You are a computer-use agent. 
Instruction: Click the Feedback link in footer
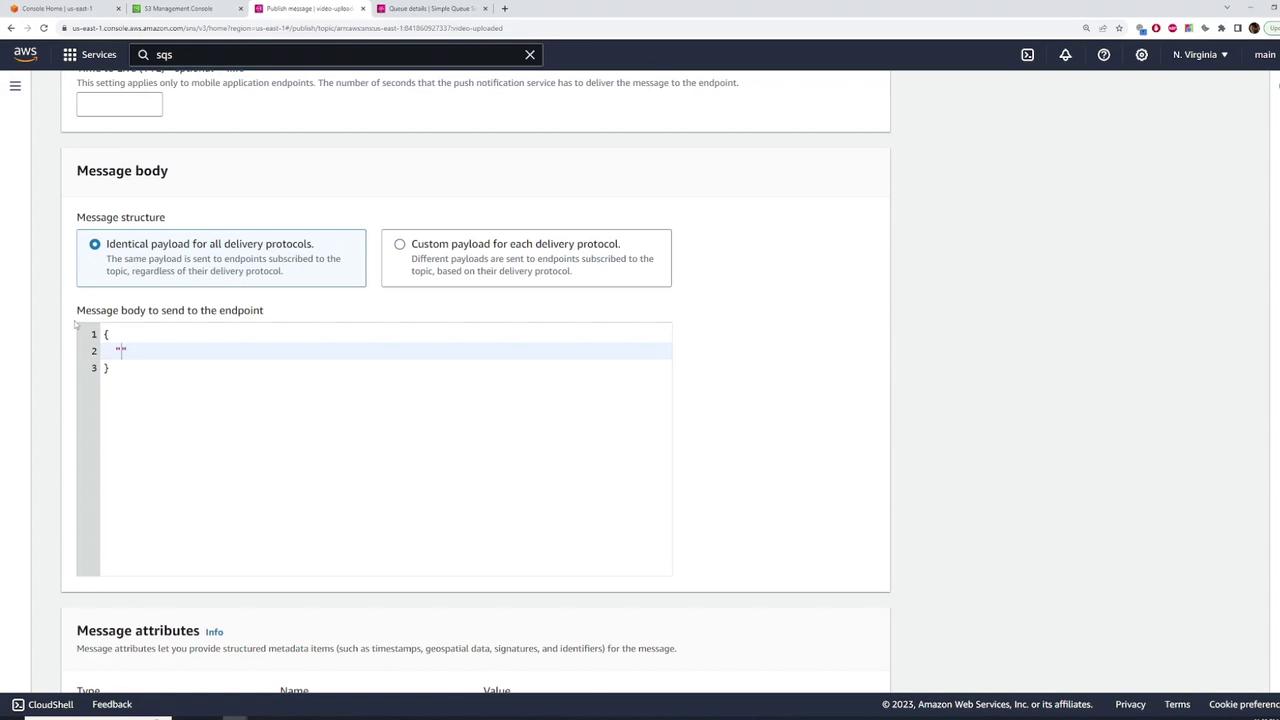[112, 705]
